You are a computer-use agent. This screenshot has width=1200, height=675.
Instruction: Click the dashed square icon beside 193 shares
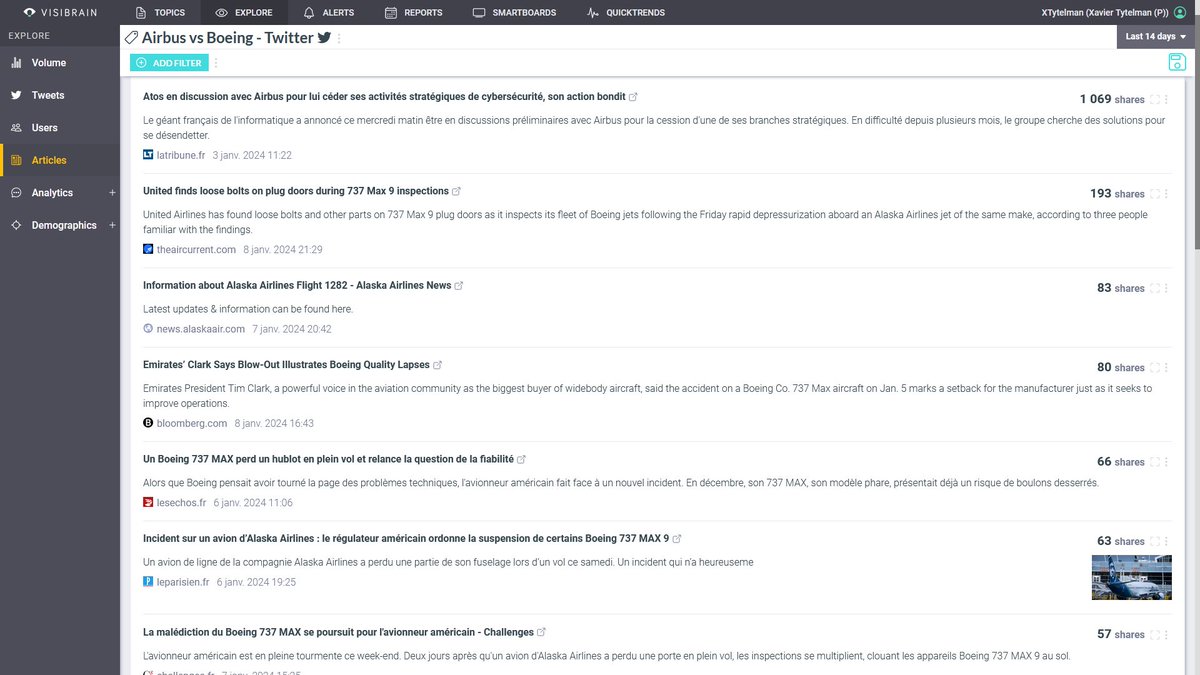pyautogui.click(x=1155, y=194)
